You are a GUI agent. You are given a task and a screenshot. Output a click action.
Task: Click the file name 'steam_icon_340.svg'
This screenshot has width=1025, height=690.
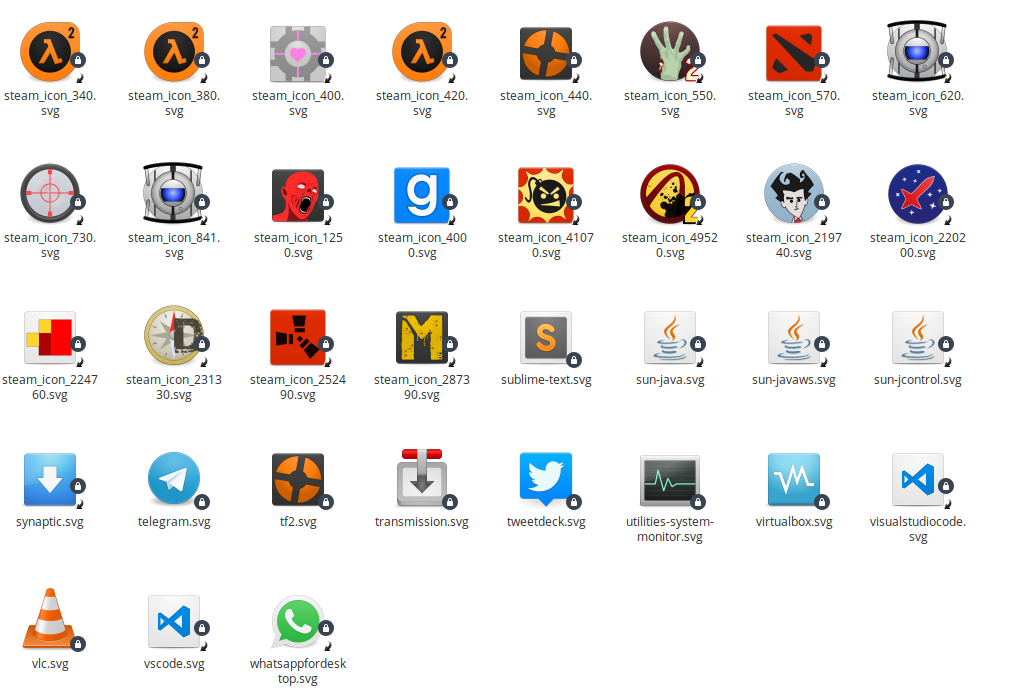[50, 103]
